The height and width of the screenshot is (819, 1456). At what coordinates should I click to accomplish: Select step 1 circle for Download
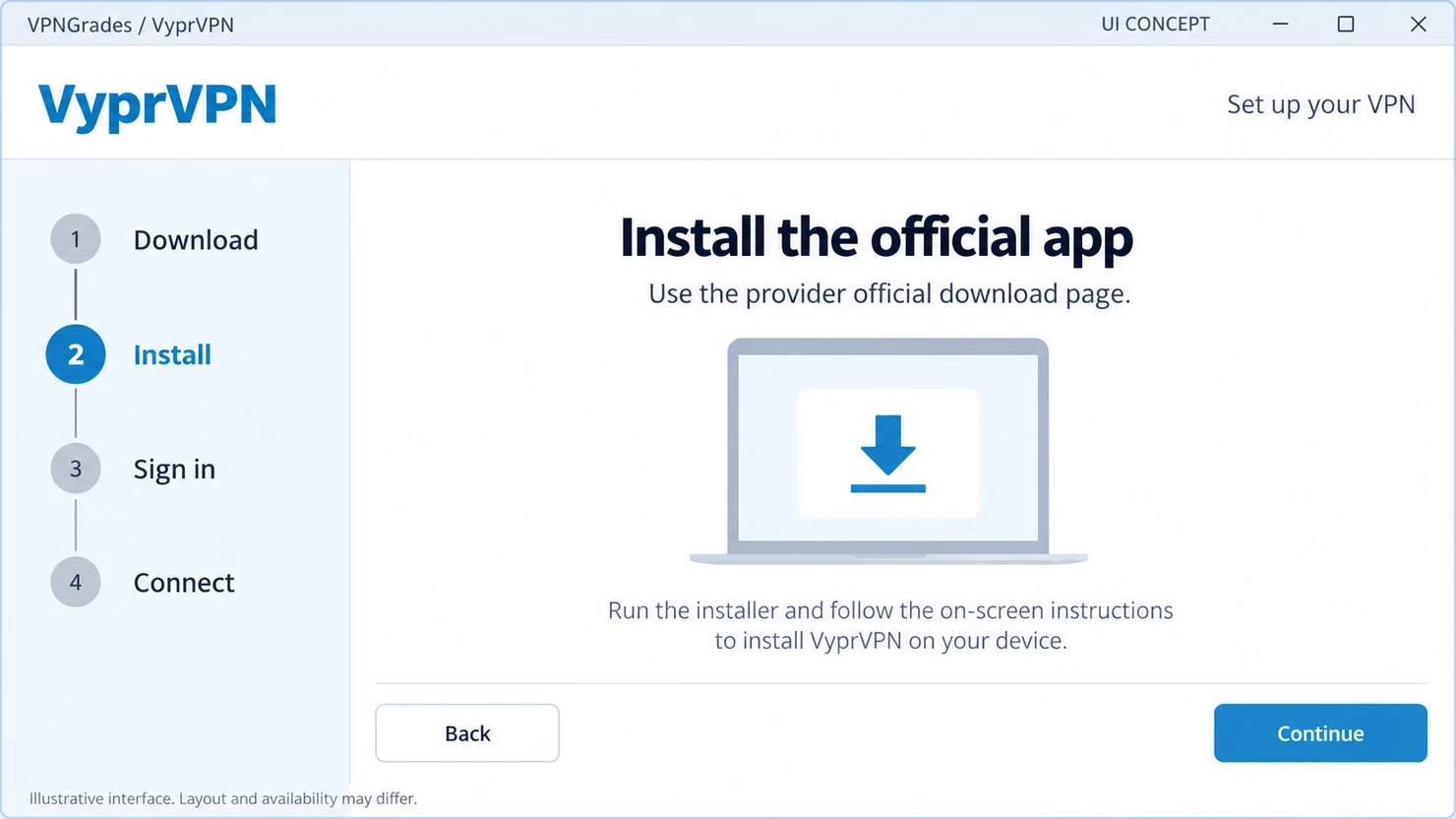click(x=76, y=239)
